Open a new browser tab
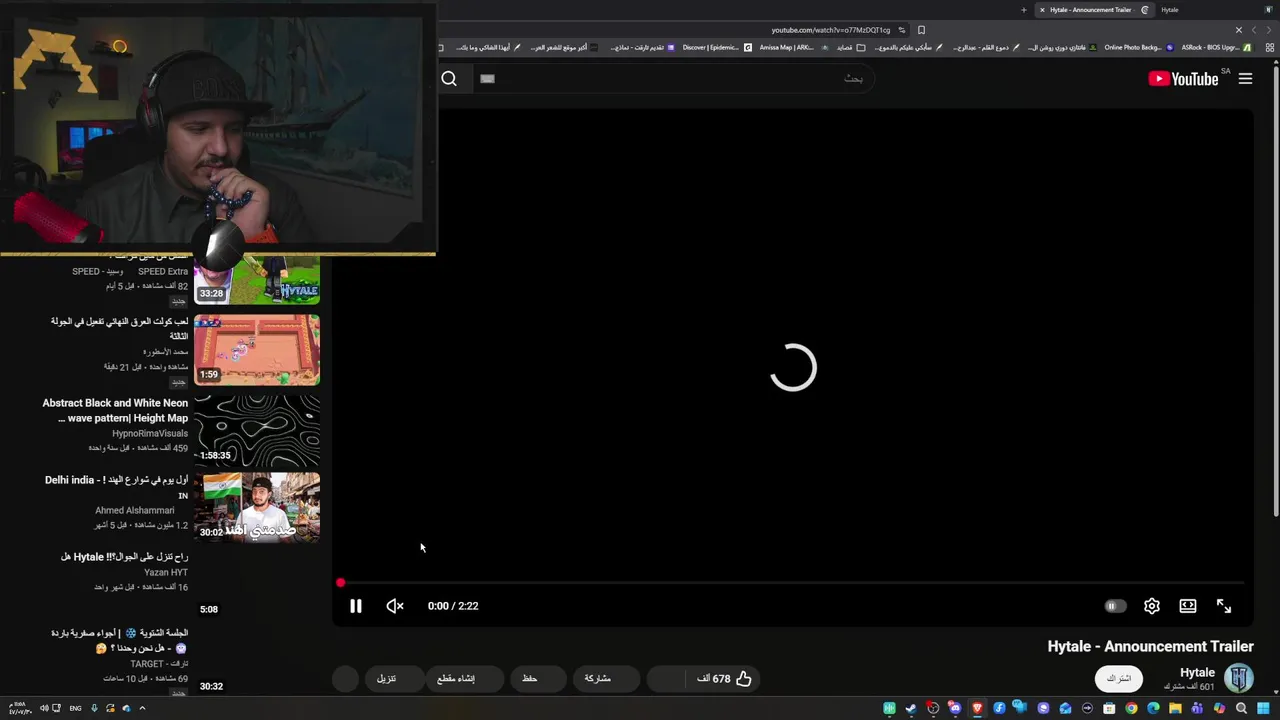 (1023, 10)
